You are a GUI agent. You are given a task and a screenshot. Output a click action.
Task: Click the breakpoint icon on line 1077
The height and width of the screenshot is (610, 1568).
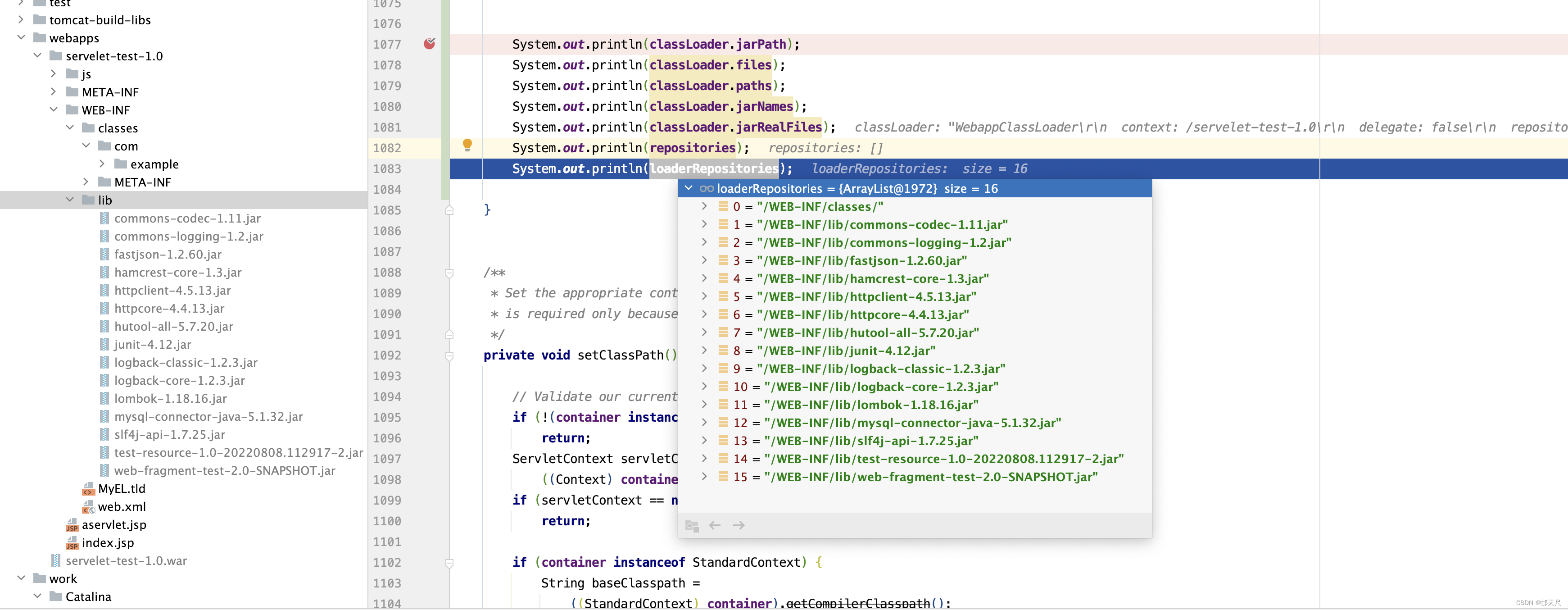click(429, 43)
